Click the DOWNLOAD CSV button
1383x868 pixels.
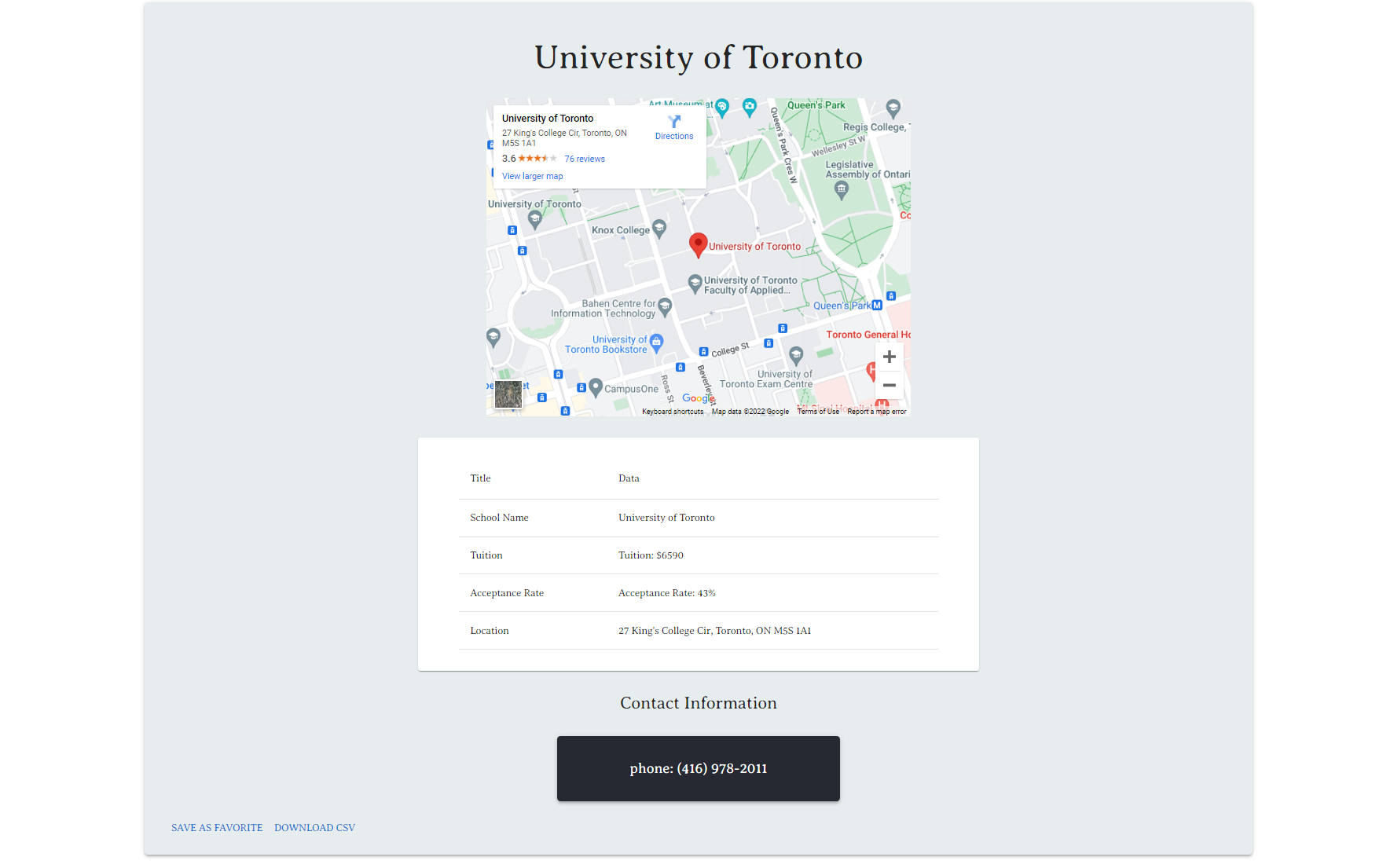click(x=315, y=828)
